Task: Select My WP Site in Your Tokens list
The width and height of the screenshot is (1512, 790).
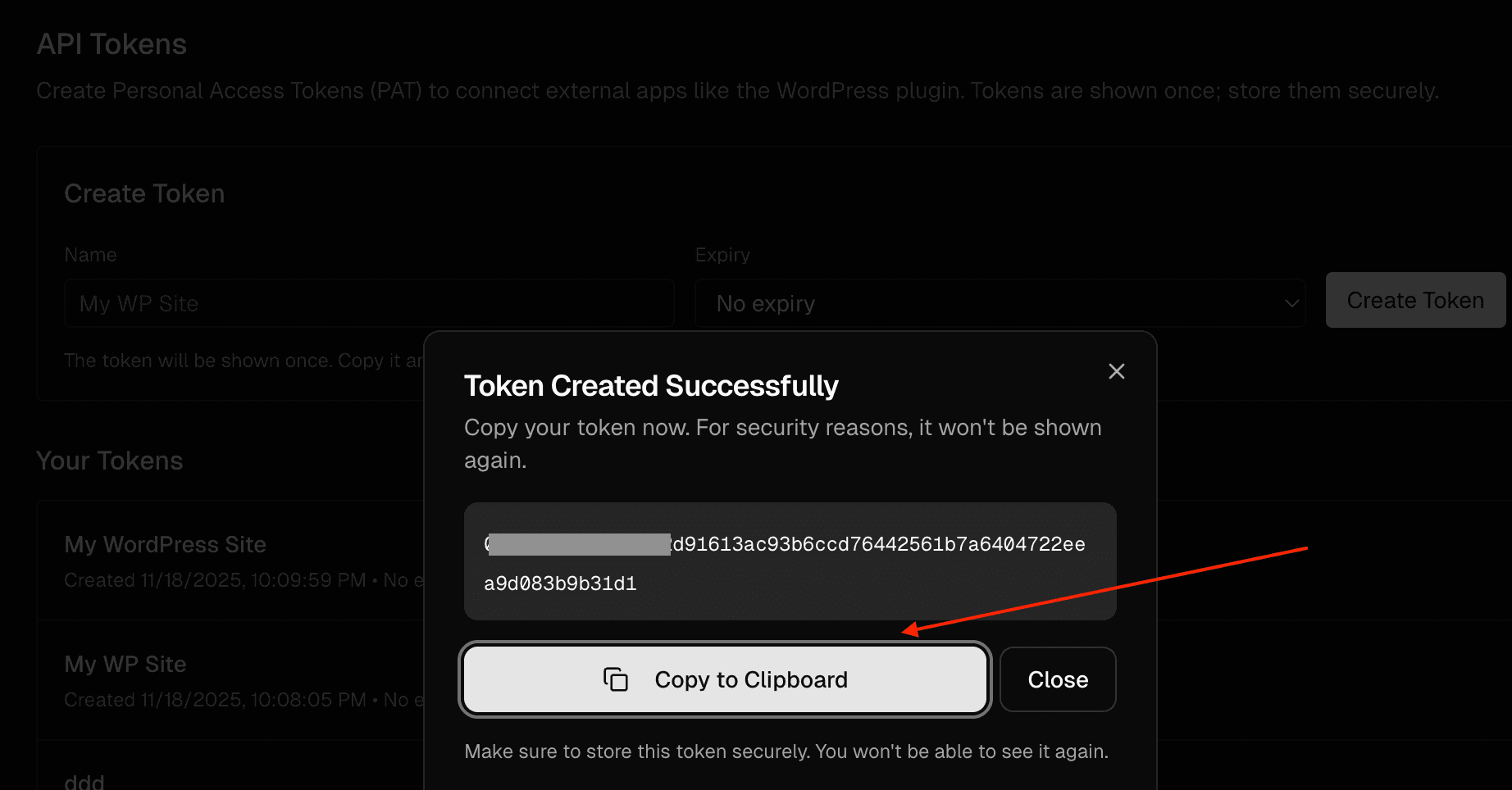Action: [x=125, y=665]
